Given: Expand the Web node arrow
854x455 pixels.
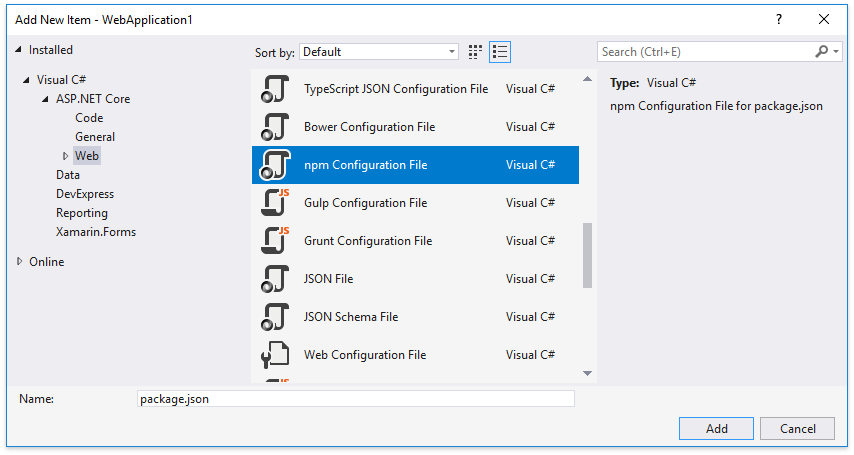Looking at the screenshot, I should (x=65, y=156).
